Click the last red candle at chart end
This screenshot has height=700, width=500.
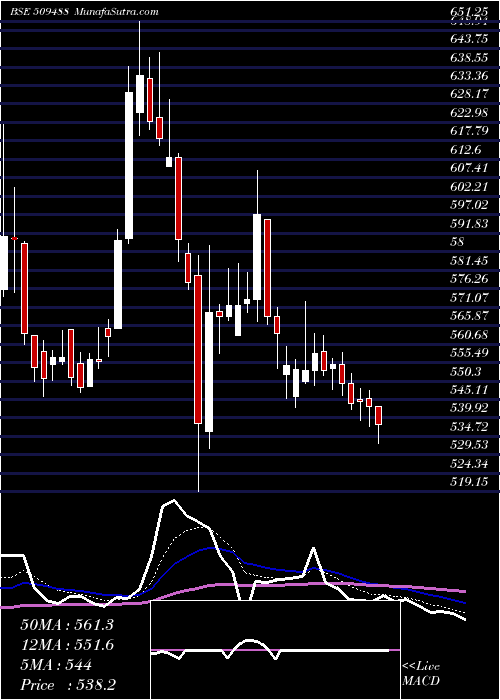(x=379, y=415)
